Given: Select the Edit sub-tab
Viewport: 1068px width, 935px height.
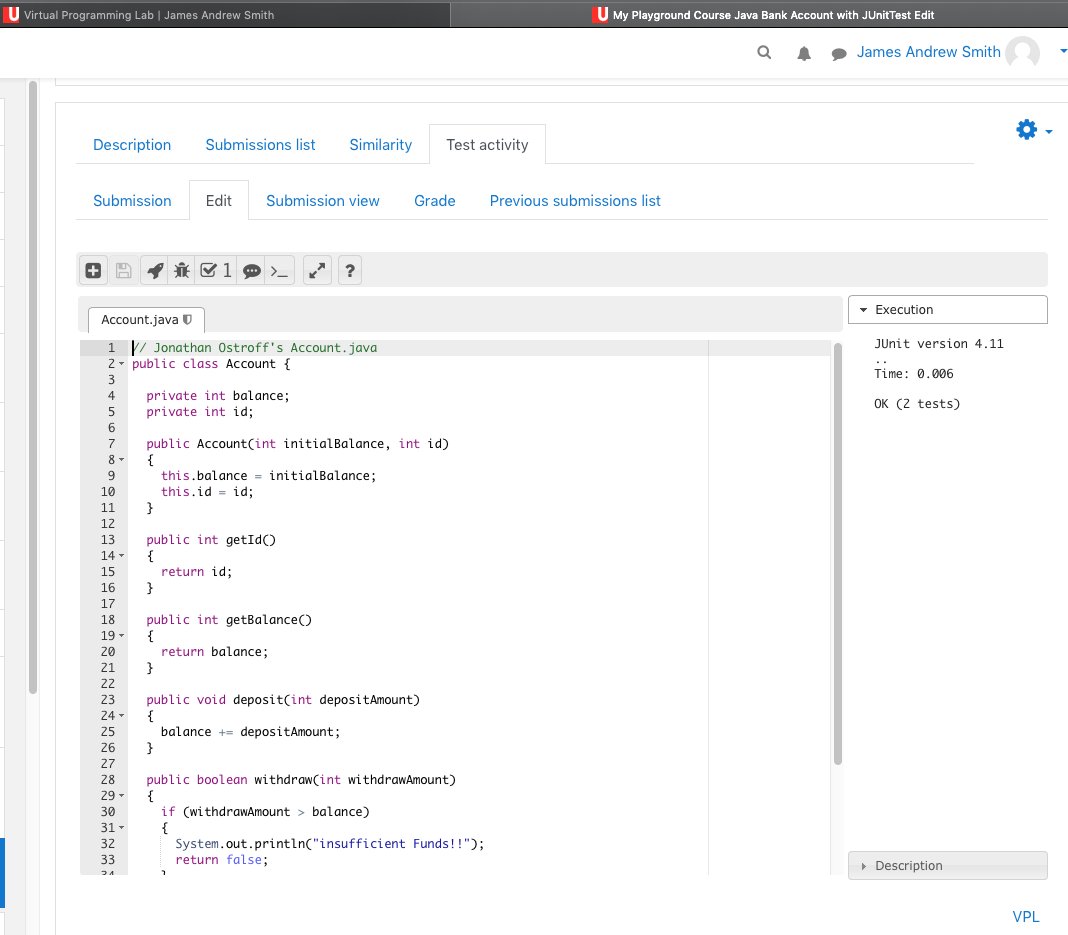Looking at the screenshot, I should tap(219, 201).
